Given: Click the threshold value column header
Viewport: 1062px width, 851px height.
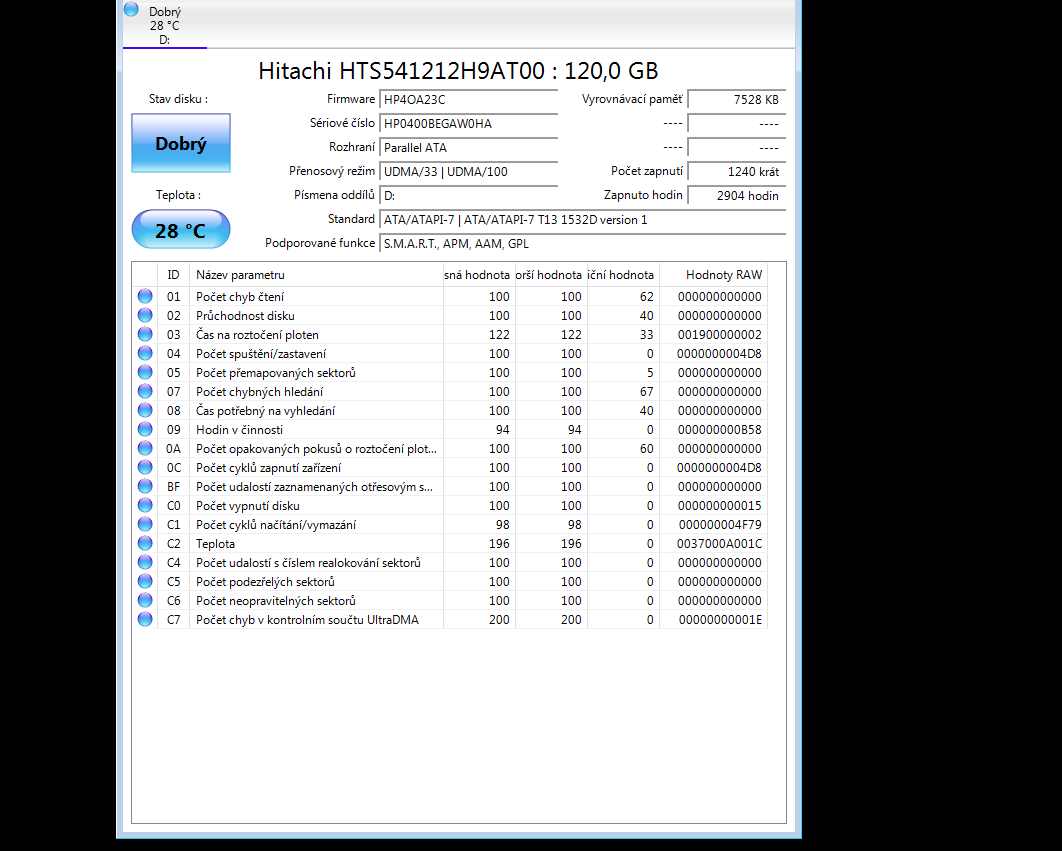Looking at the screenshot, I should pyautogui.click(x=623, y=274).
